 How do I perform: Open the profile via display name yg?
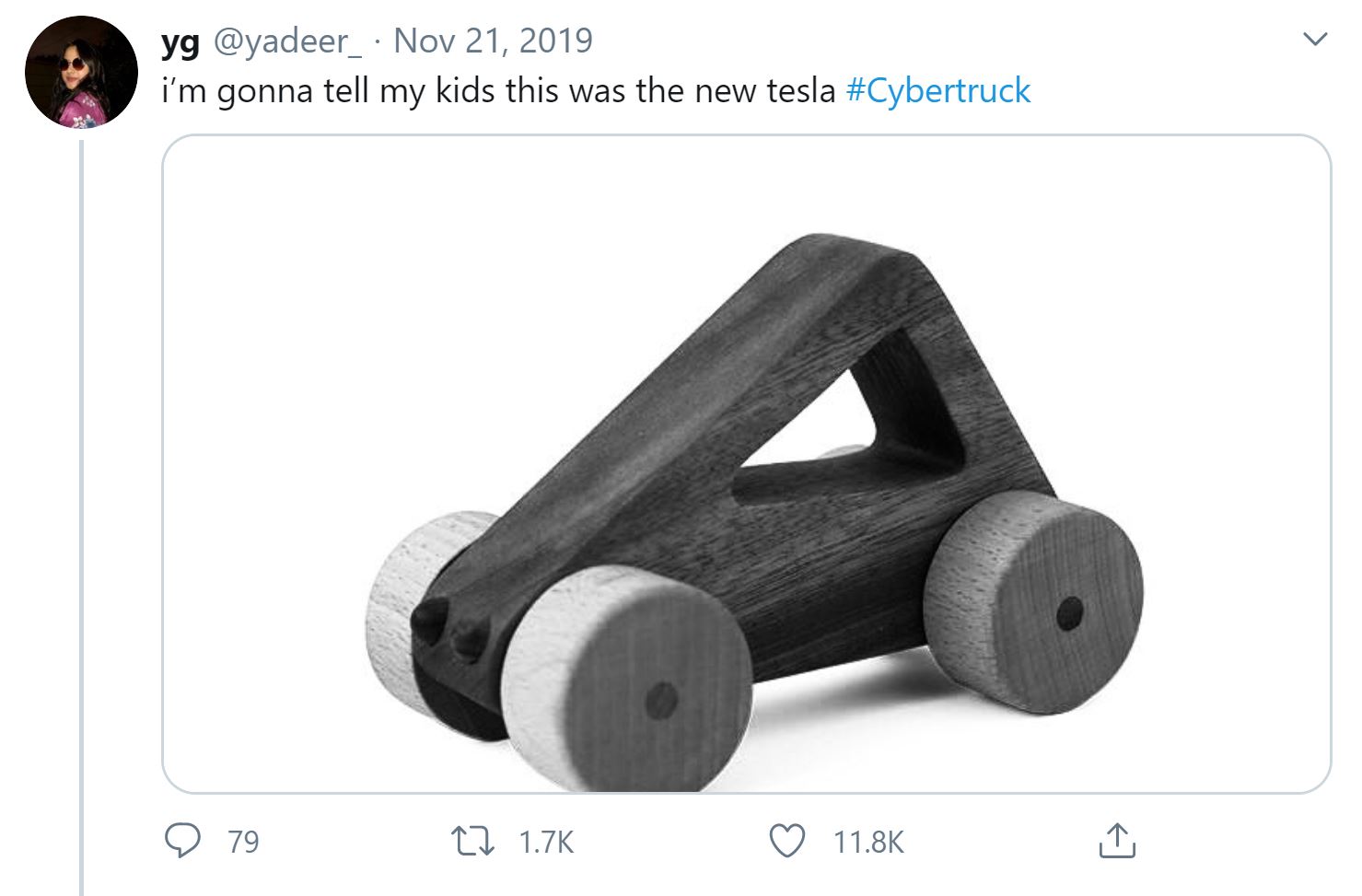[180, 41]
